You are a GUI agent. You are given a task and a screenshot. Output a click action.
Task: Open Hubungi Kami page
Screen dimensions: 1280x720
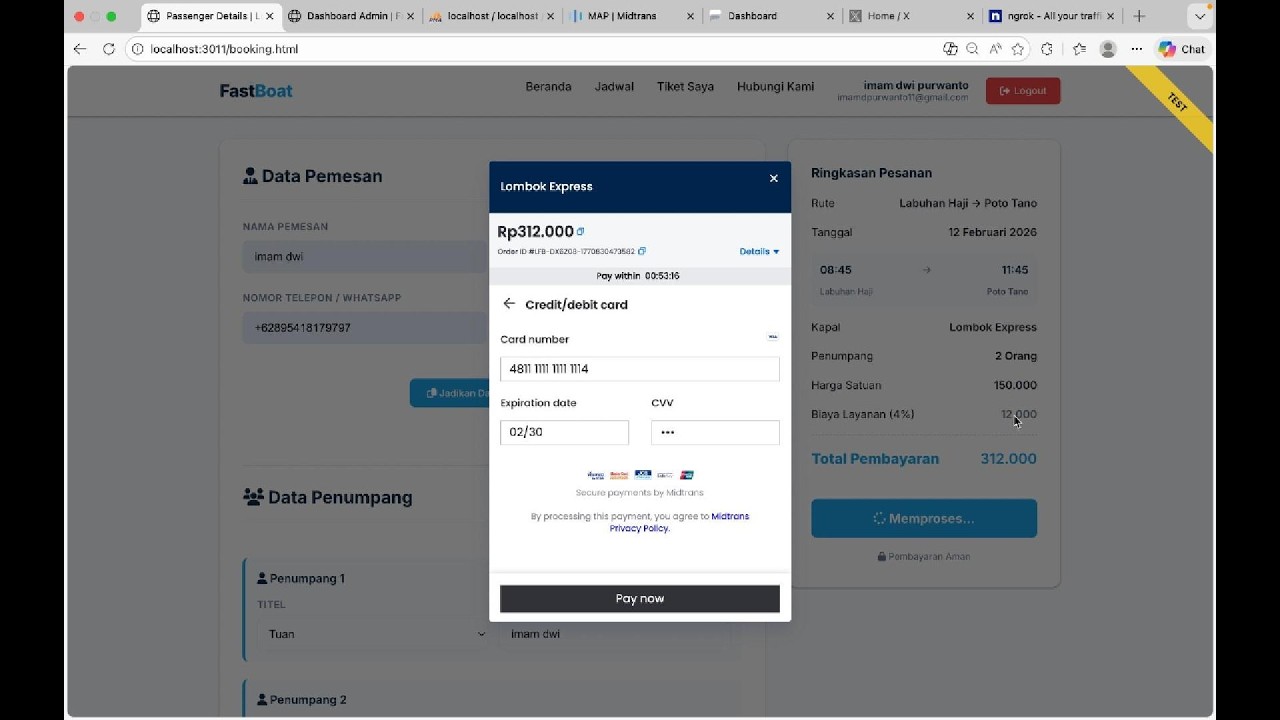[775, 87]
